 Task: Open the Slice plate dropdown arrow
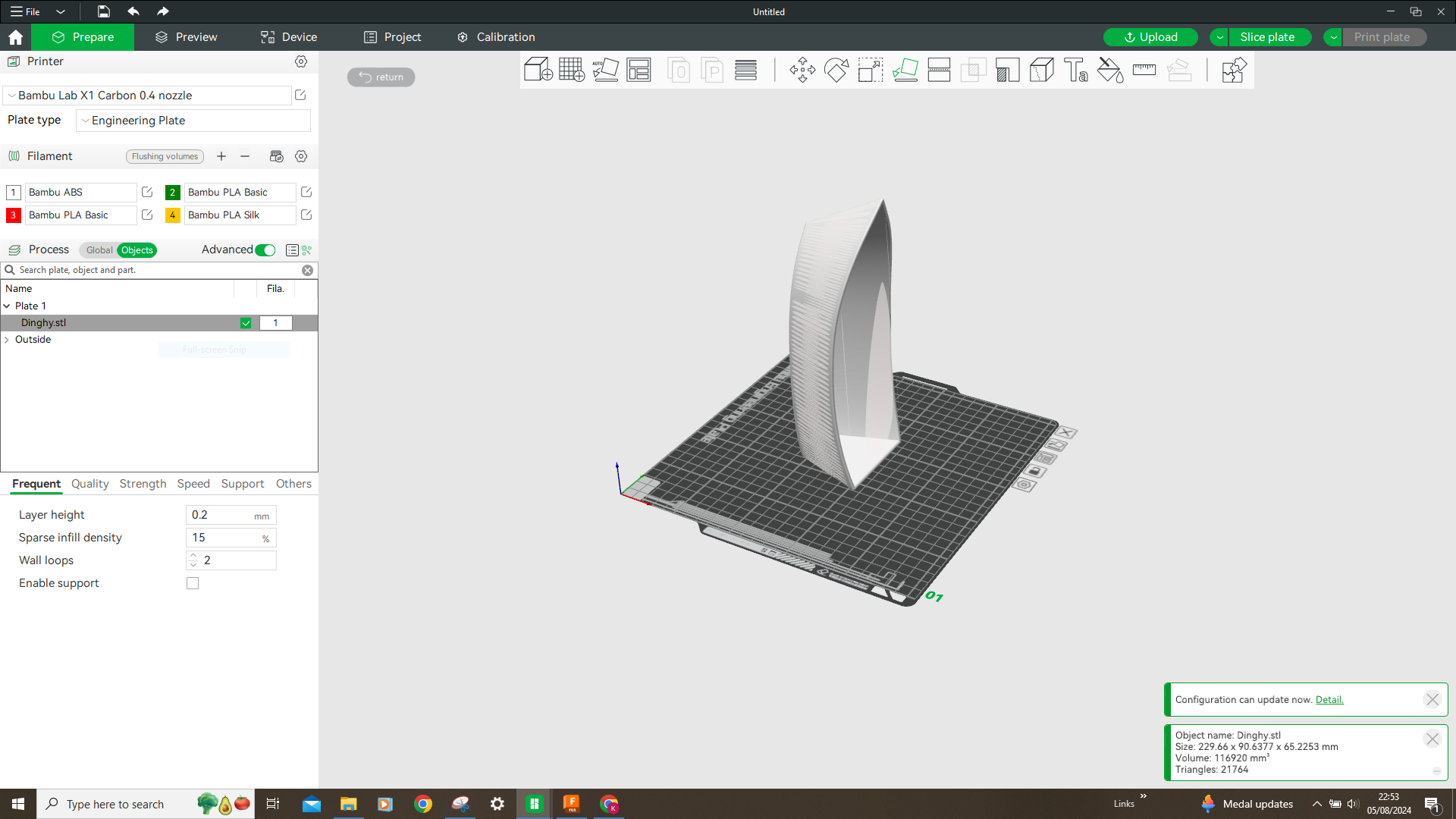point(1220,37)
